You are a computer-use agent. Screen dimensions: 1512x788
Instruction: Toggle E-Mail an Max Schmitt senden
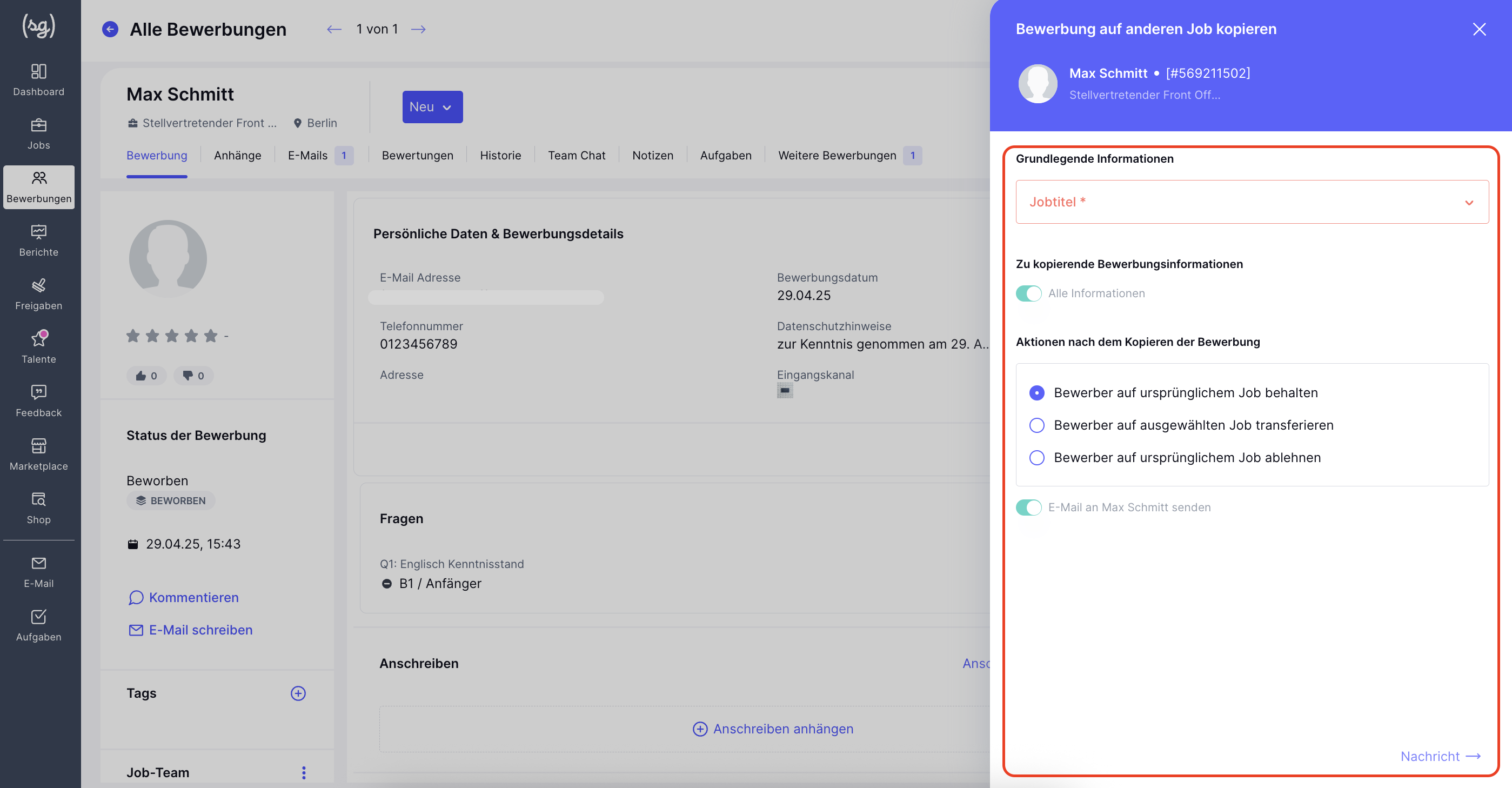click(x=1028, y=507)
